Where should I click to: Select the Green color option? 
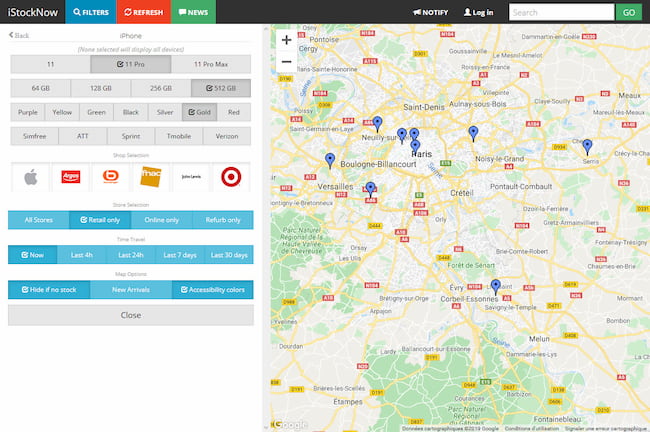(96, 112)
